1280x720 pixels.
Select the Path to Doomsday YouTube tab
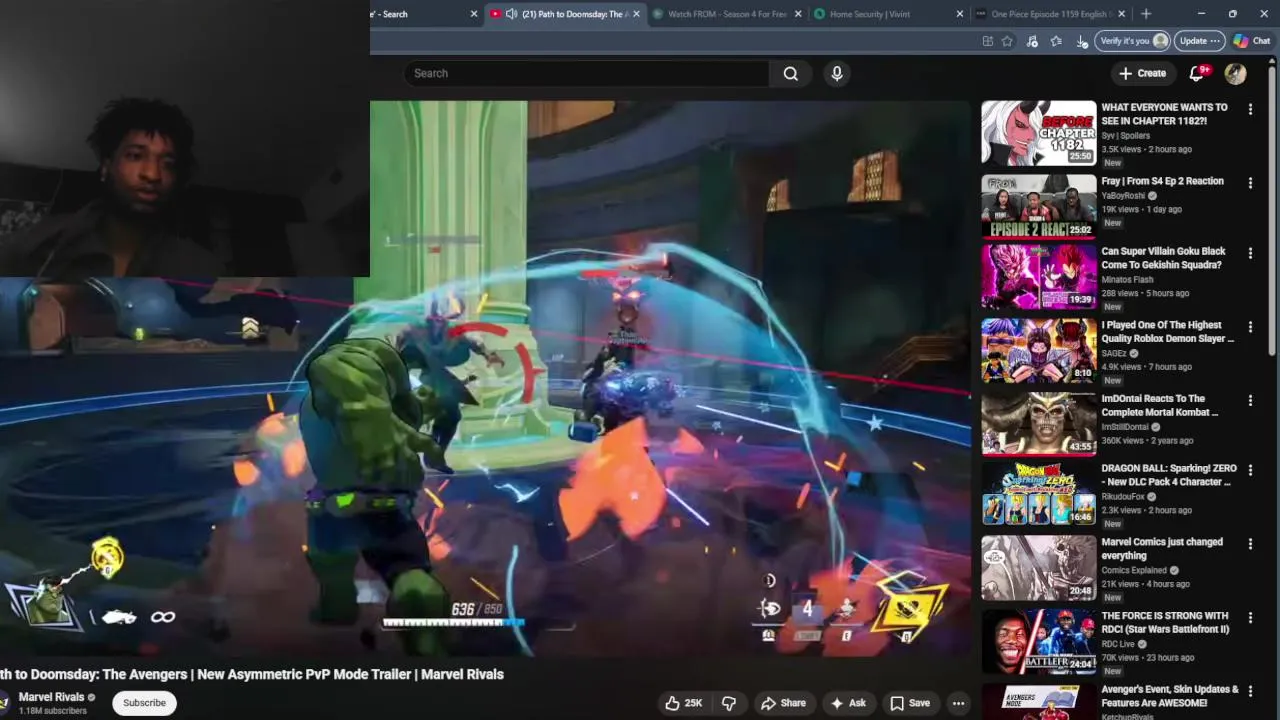565,14
